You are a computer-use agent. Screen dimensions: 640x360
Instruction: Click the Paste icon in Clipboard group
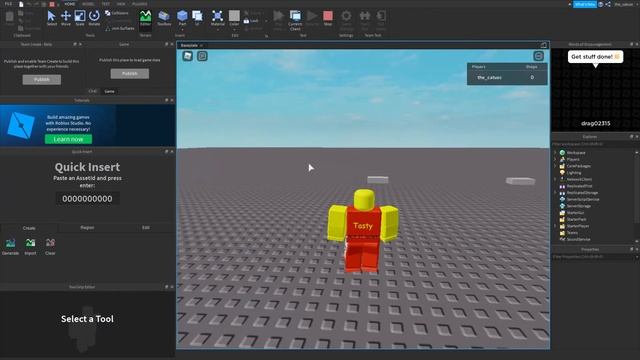pyautogui.click(x=9, y=18)
